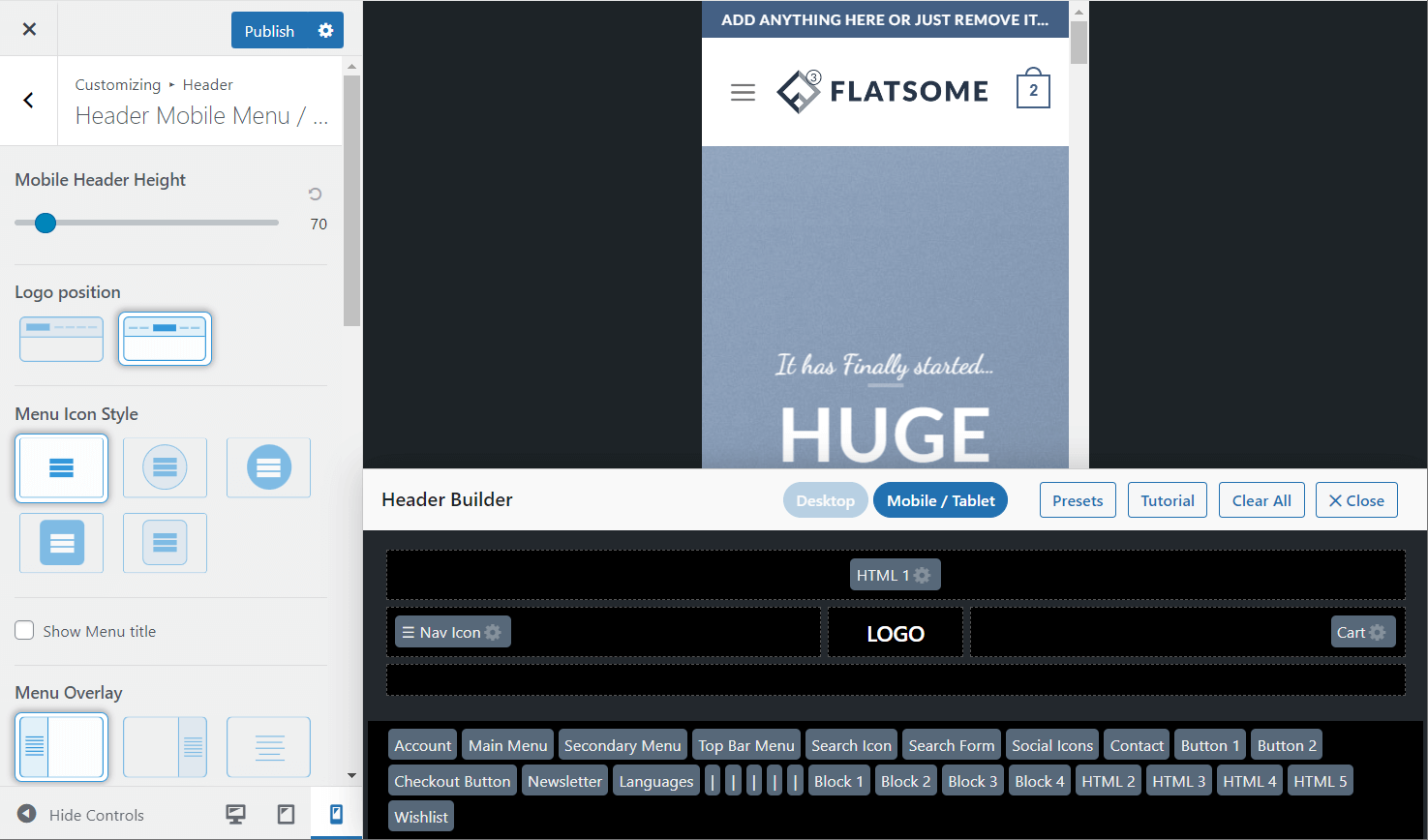
Task: Switch to tablet preview device icon
Action: [x=286, y=815]
